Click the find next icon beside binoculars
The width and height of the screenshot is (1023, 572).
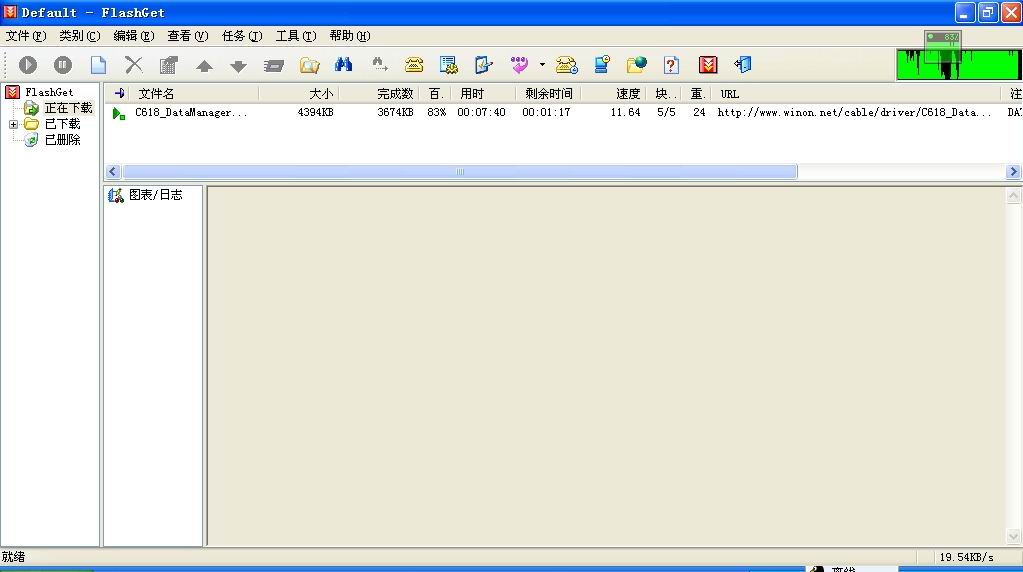[379, 64]
